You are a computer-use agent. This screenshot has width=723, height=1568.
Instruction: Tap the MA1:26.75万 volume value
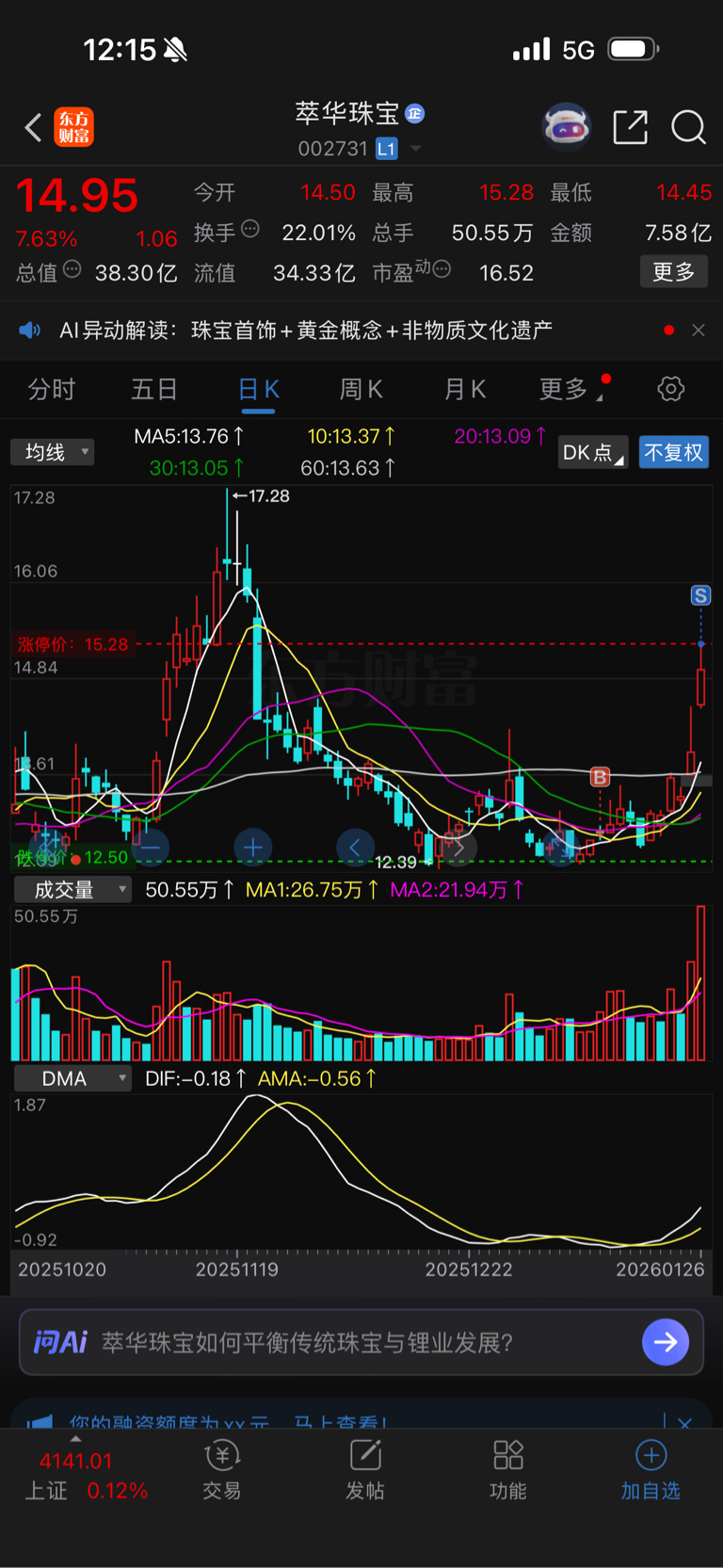pos(313,890)
